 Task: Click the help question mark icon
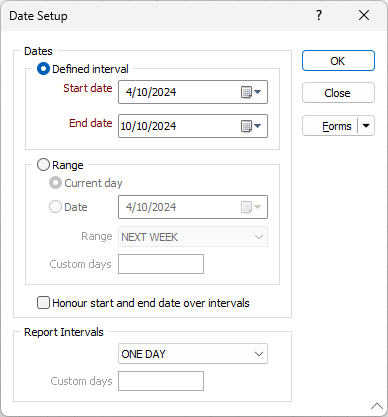[319, 15]
